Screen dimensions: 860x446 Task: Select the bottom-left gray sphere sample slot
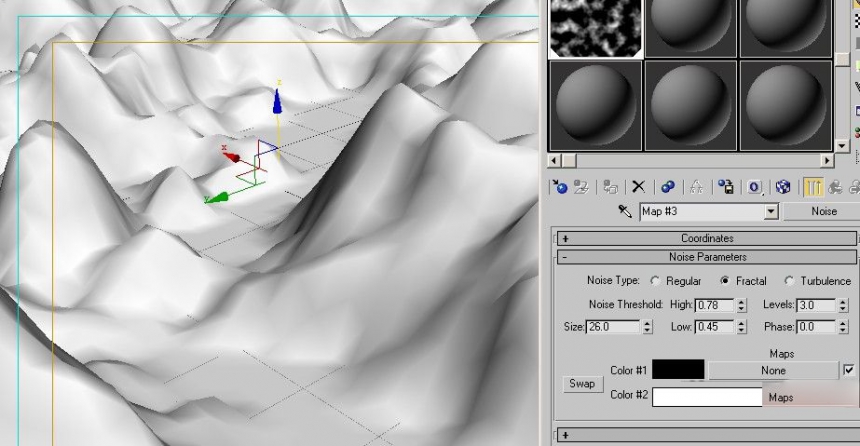tap(596, 105)
